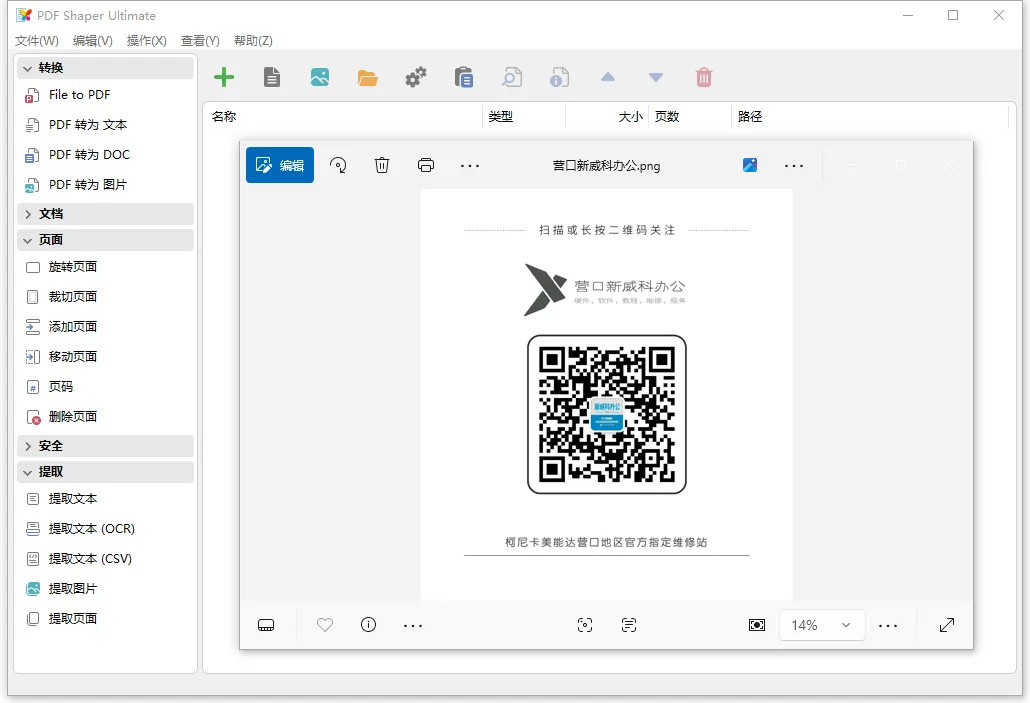Collapse the 转换 section
The image size is (1030, 703).
pyautogui.click(x=105, y=68)
